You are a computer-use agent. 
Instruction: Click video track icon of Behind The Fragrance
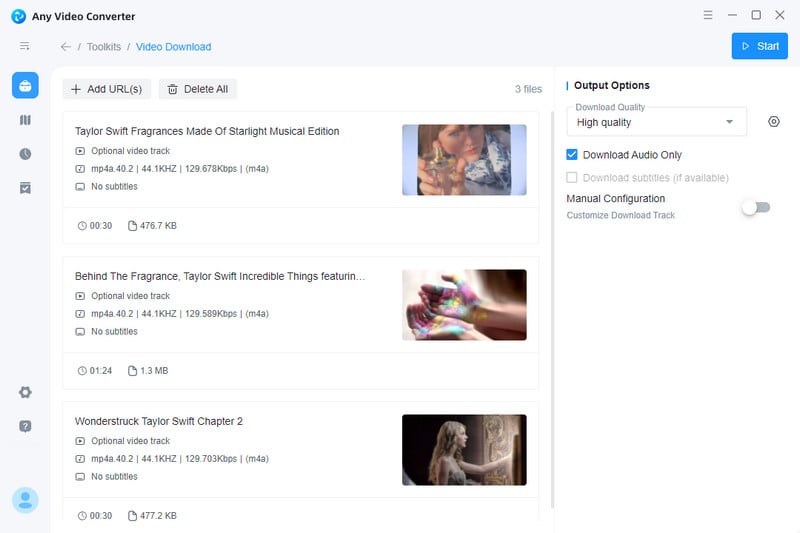pyautogui.click(x=80, y=296)
